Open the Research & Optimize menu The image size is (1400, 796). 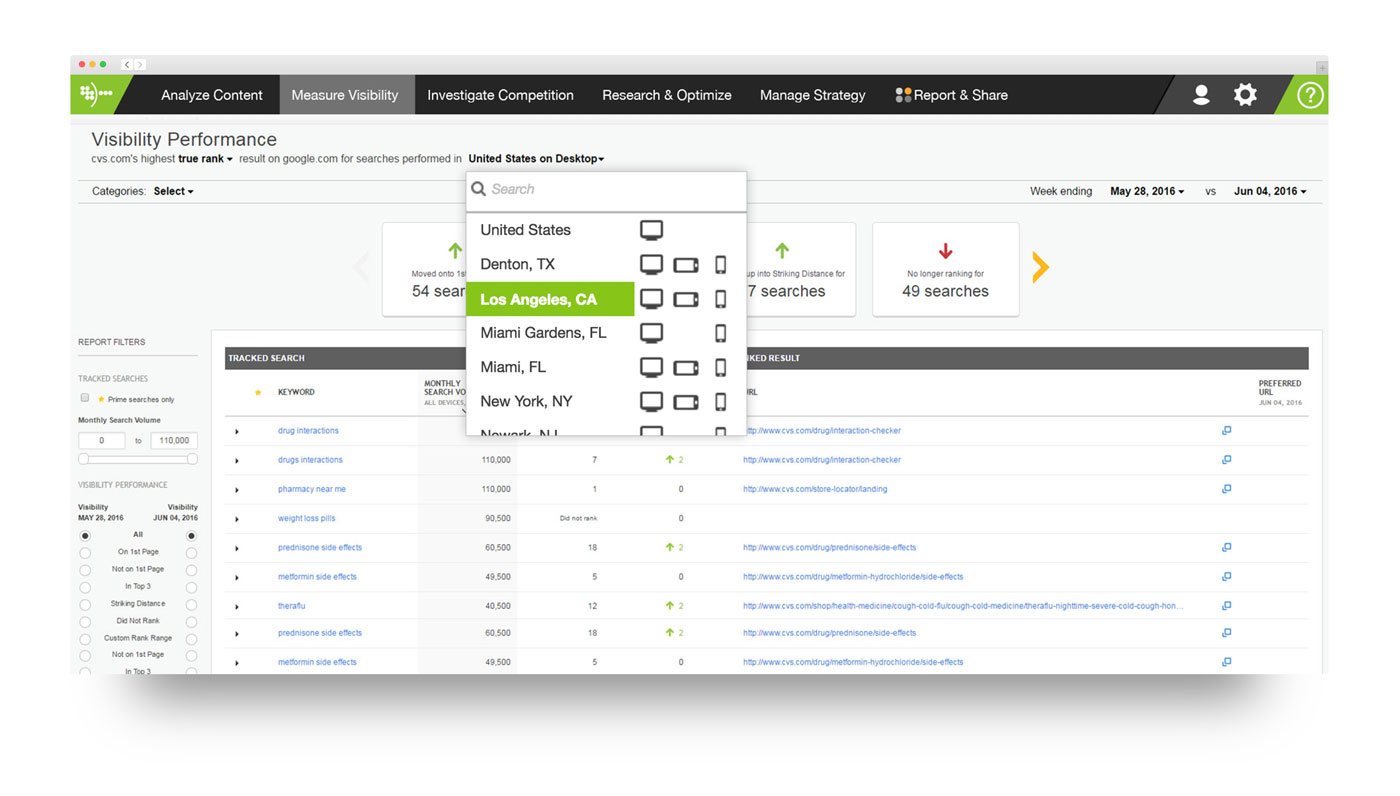coord(667,95)
